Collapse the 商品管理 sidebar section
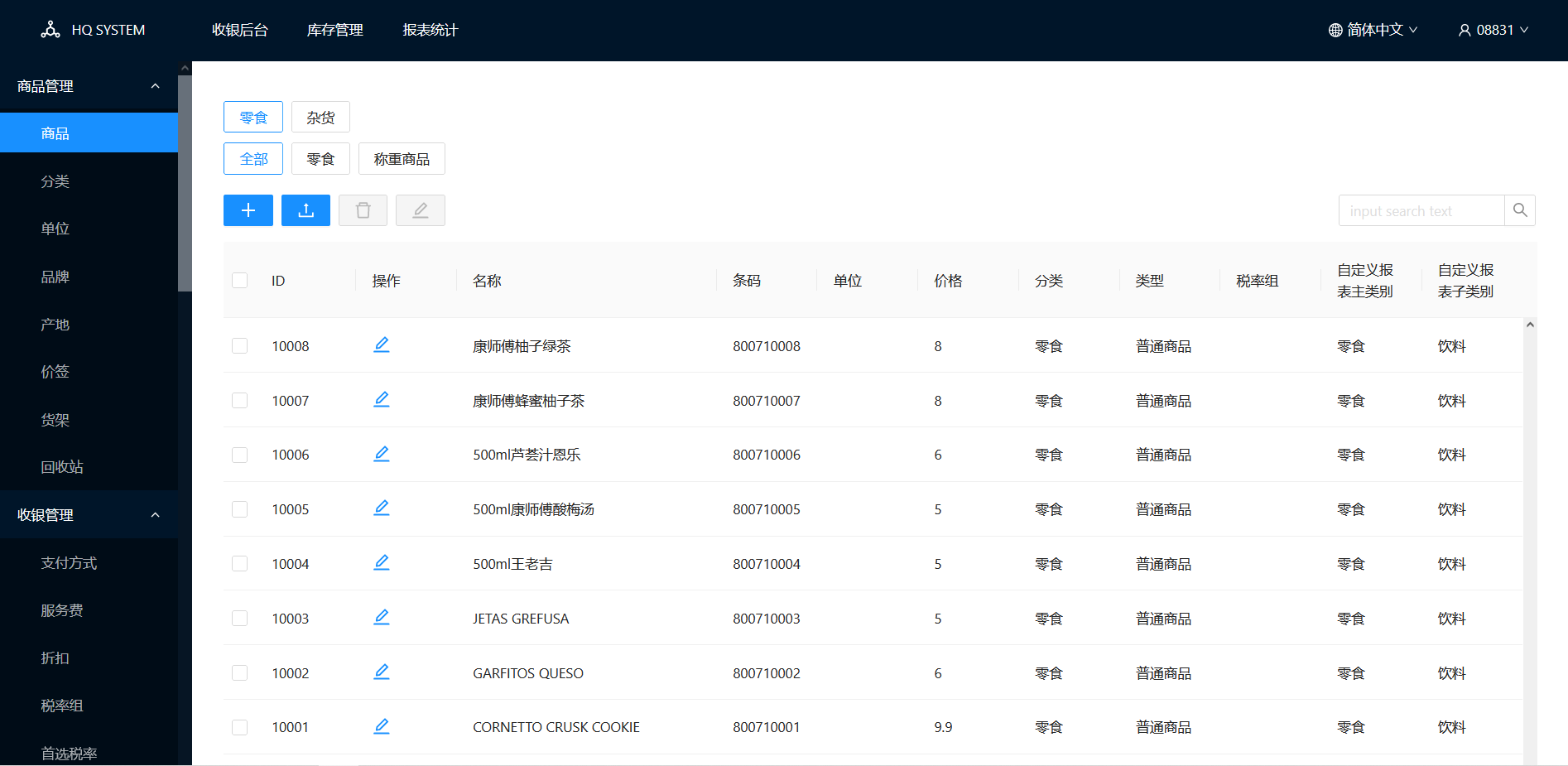 tap(155, 86)
